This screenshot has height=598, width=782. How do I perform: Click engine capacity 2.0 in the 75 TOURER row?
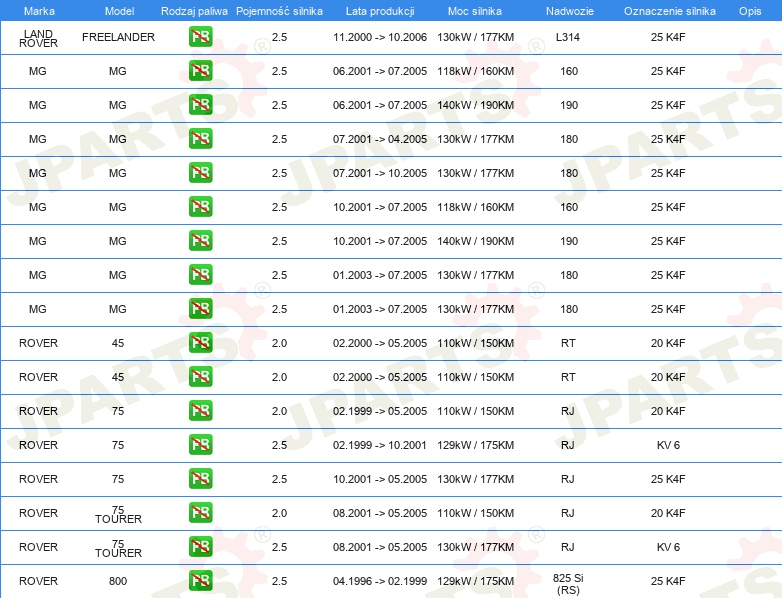pos(279,513)
